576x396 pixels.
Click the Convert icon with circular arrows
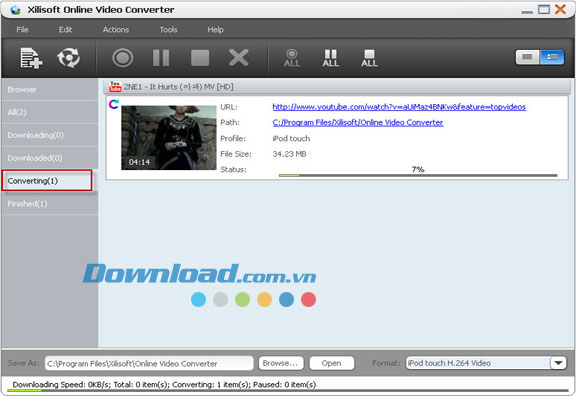pos(68,58)
